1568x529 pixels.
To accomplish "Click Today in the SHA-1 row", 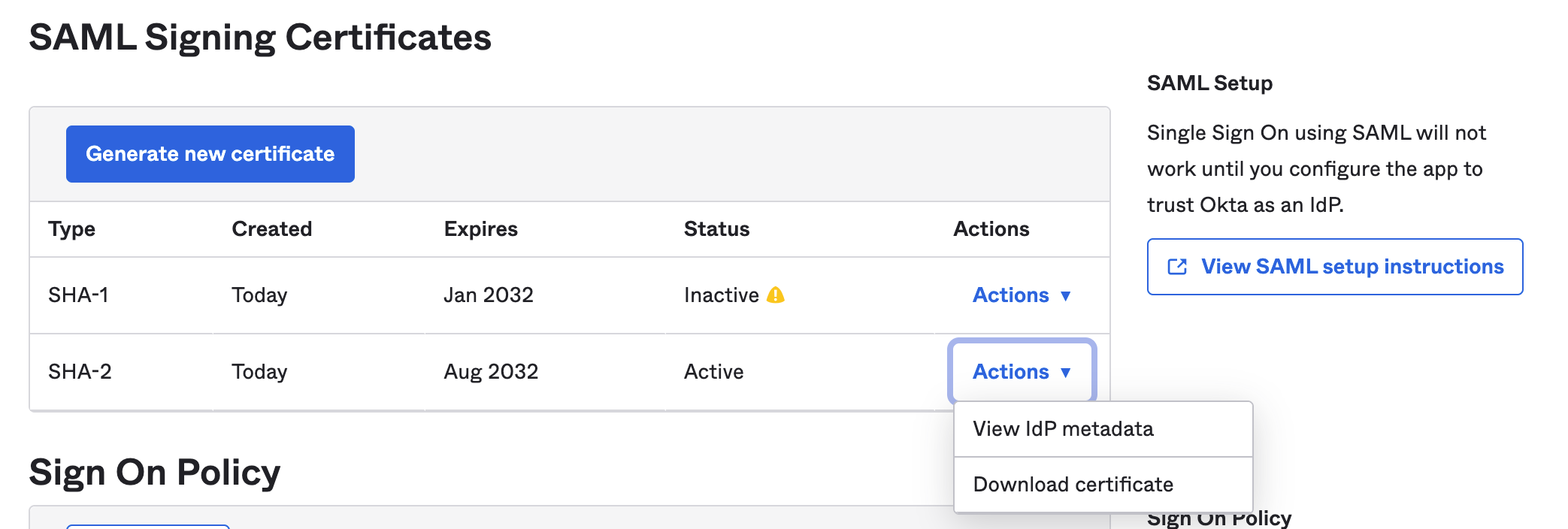I will click(x=259, y=295).
